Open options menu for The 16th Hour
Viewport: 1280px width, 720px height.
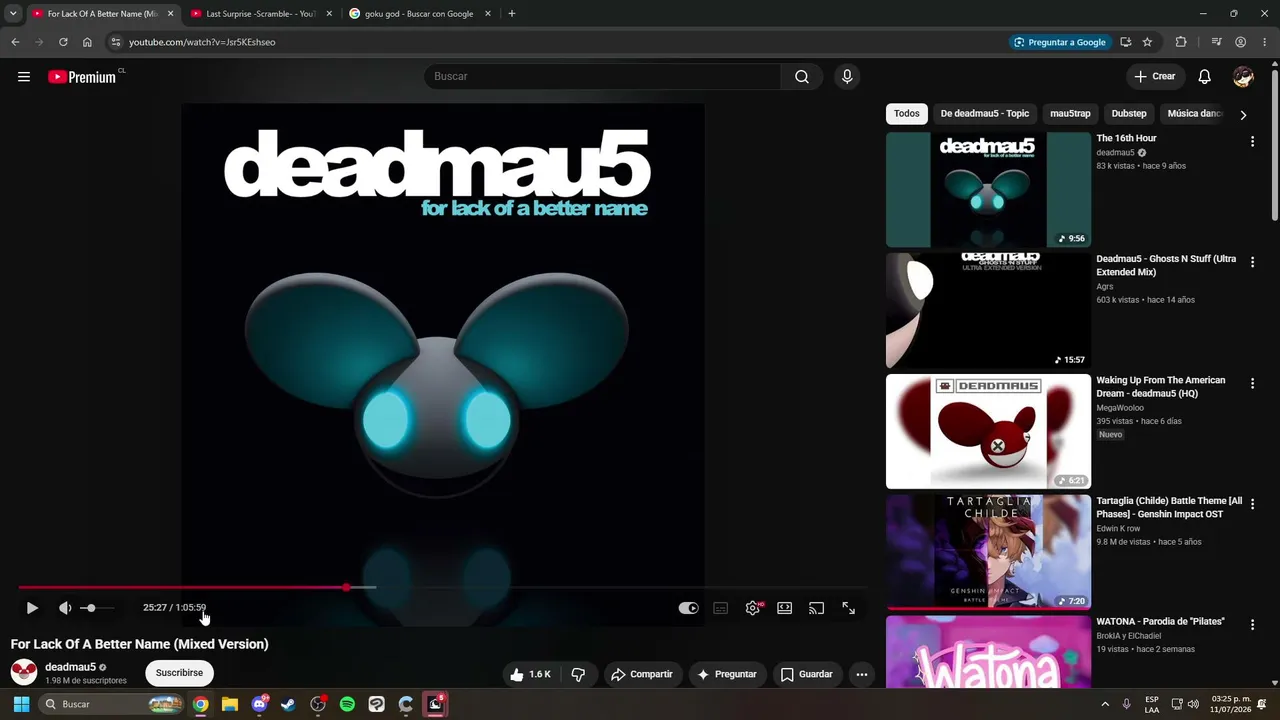(x=1252, y=142)
